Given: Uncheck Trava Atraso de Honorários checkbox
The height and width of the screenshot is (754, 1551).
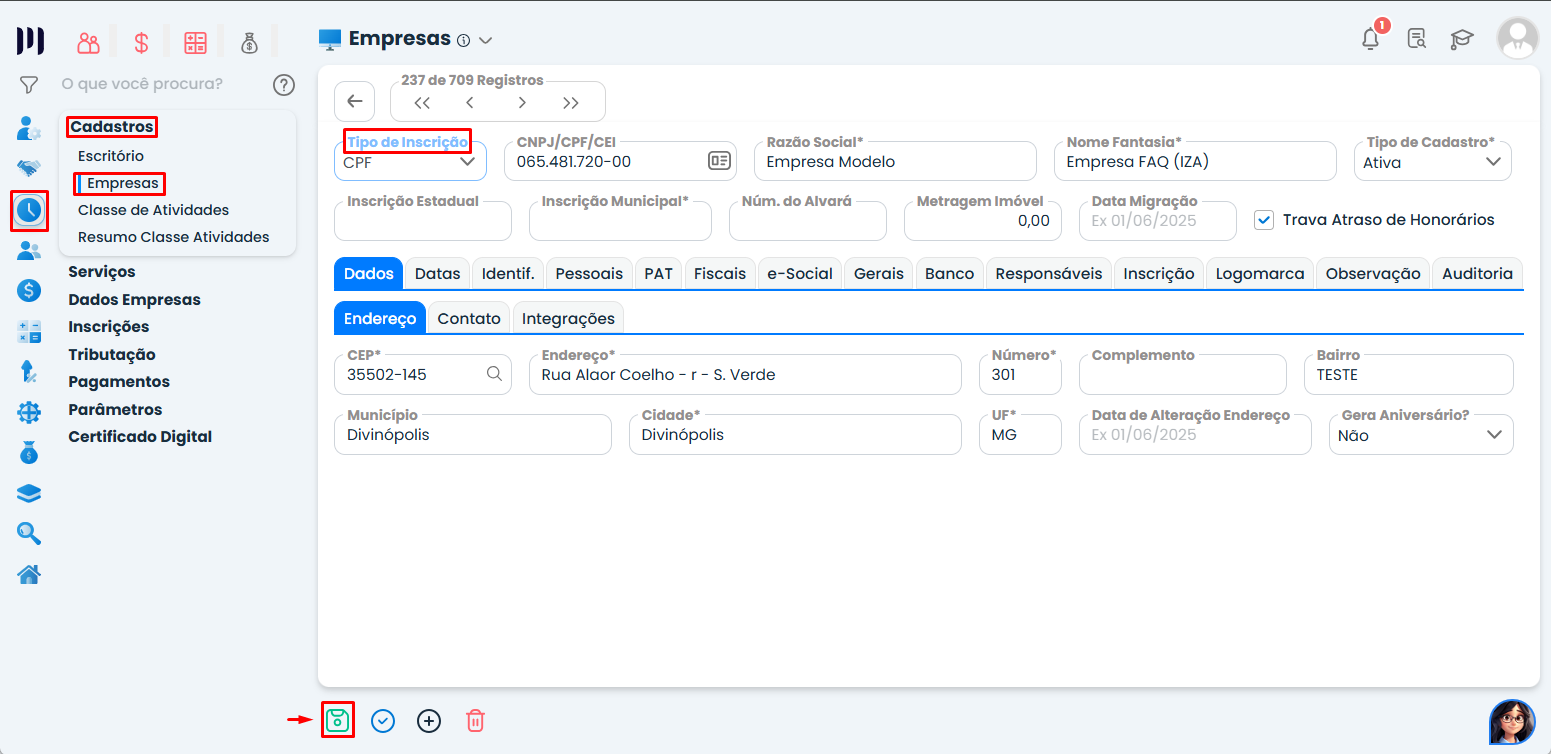Looking at the screenshot, I should point(1264,220).
